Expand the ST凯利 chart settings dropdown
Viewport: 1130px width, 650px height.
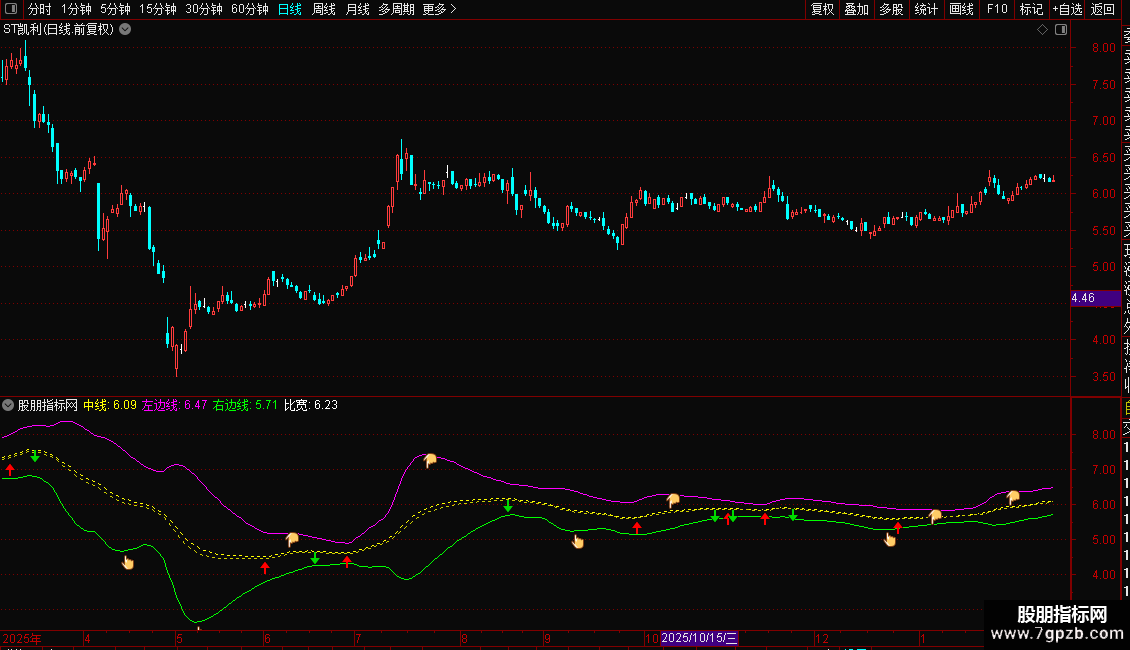point(125,30)
